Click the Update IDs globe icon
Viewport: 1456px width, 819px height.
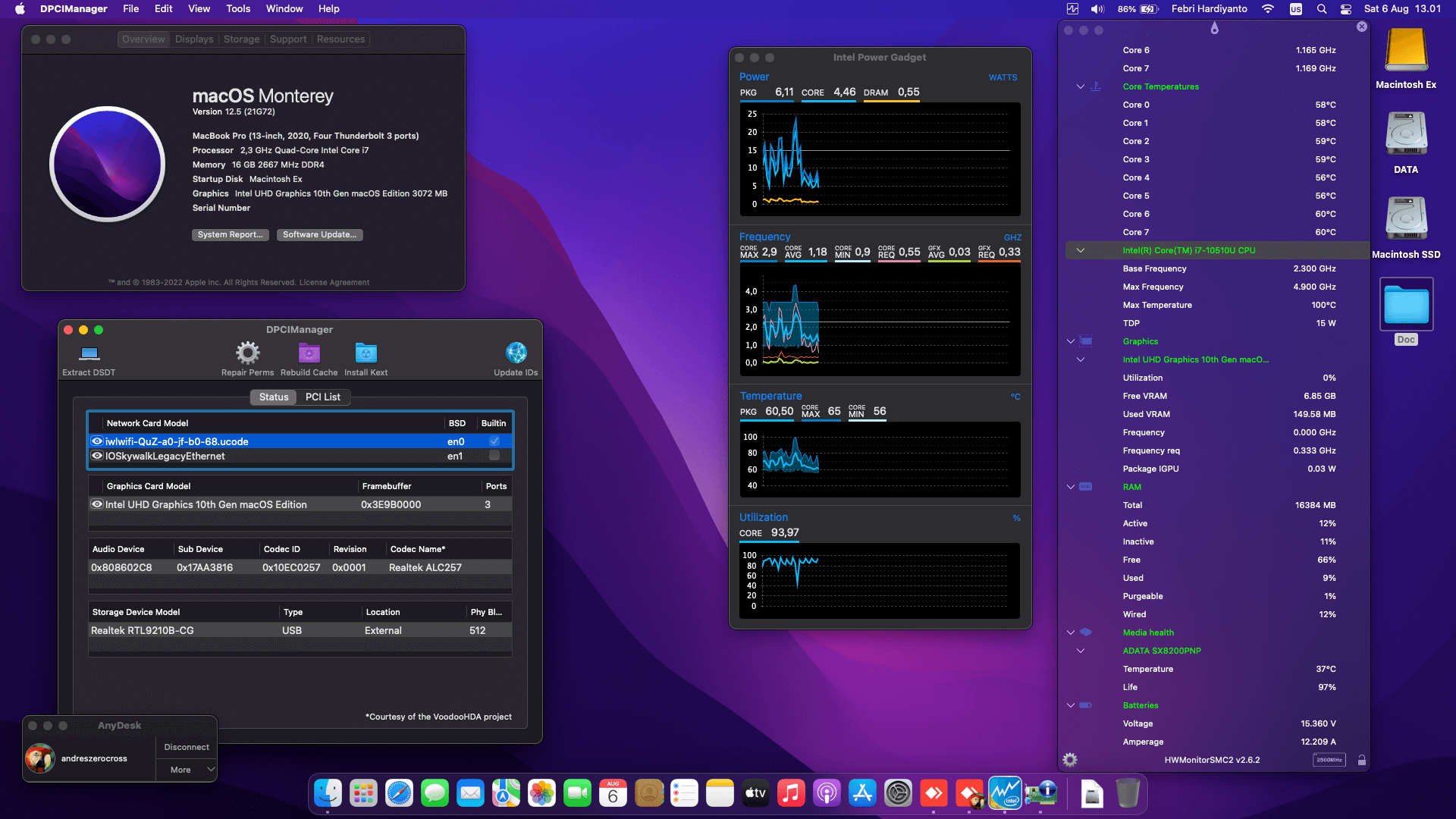[516, 353]
